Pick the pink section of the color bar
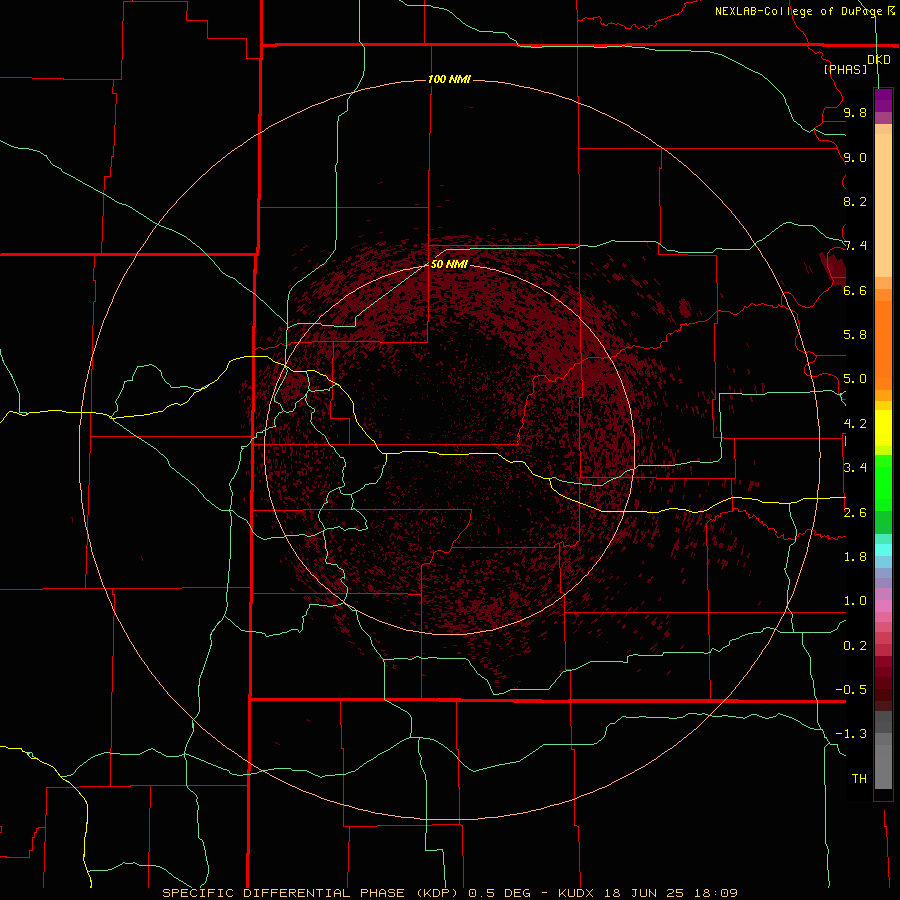Image resolution: width=900 pixels, height=900 pixels. [x=883, y=606]
